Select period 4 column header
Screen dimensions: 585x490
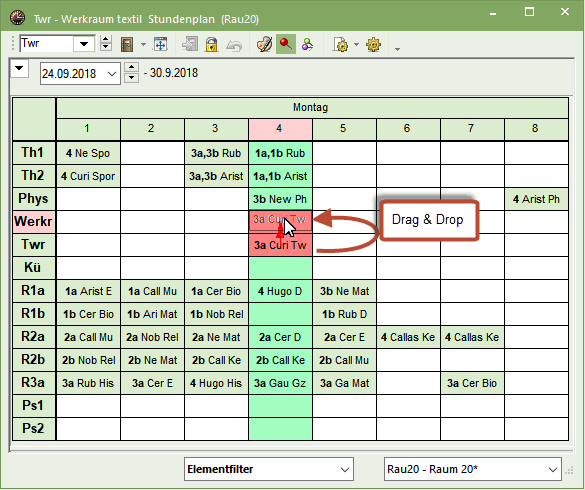pyautogui.click(x=280, y=129)
